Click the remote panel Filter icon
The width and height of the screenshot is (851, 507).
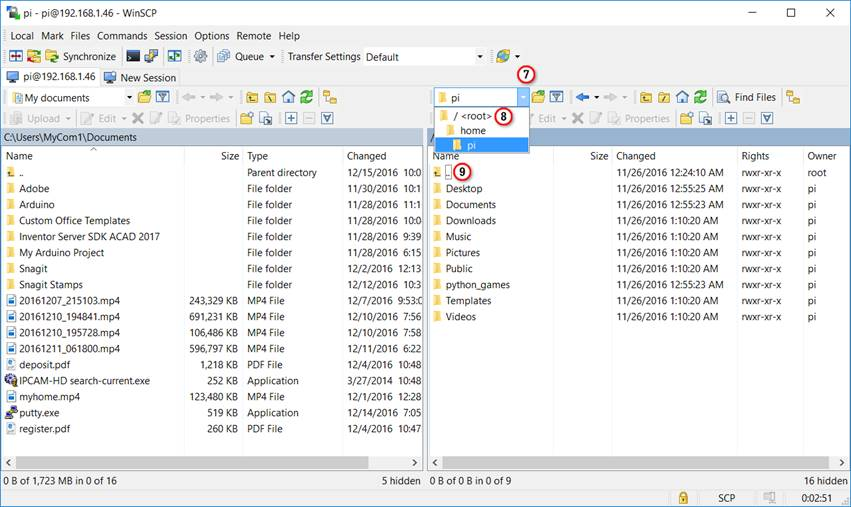click(x=556, y=97)
